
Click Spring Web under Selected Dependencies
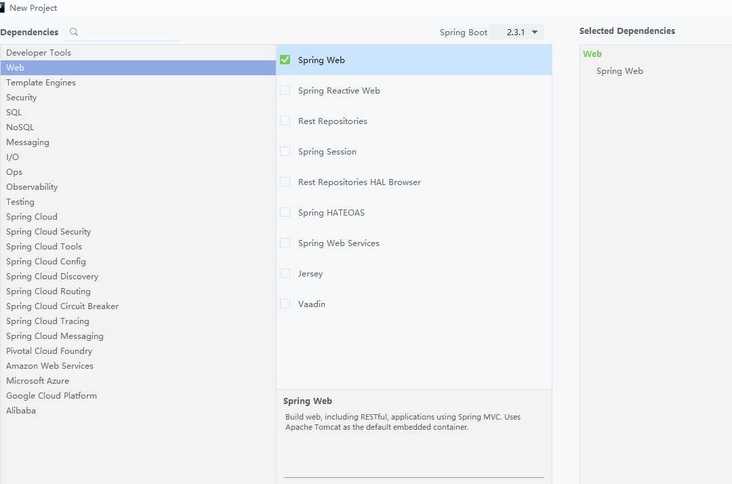pyautogui.click(x=619, y=72)
